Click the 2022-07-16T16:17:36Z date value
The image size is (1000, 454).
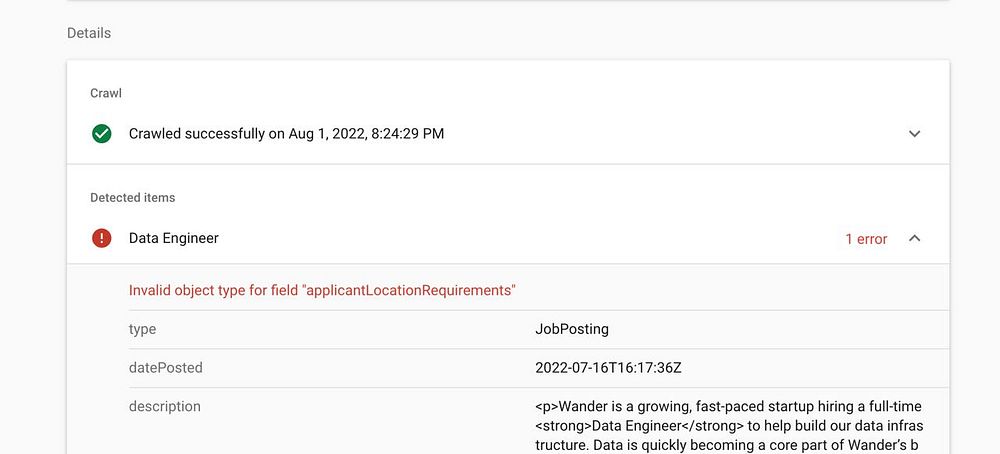[x=608, y=368]
